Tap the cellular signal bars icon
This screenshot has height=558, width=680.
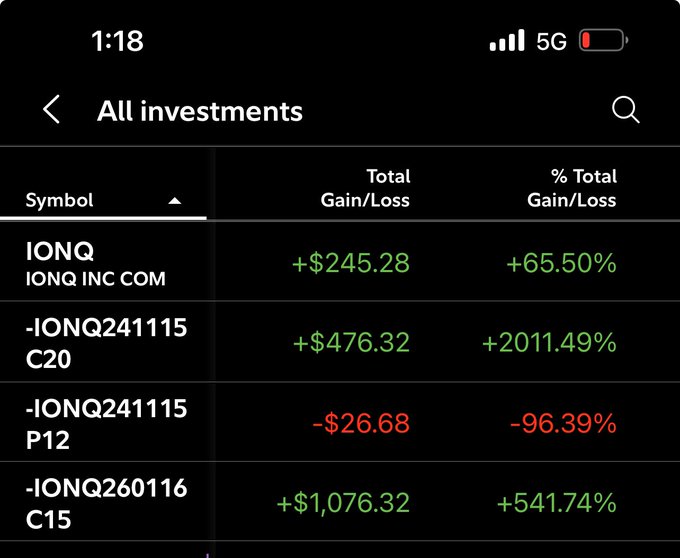(507, 41)
